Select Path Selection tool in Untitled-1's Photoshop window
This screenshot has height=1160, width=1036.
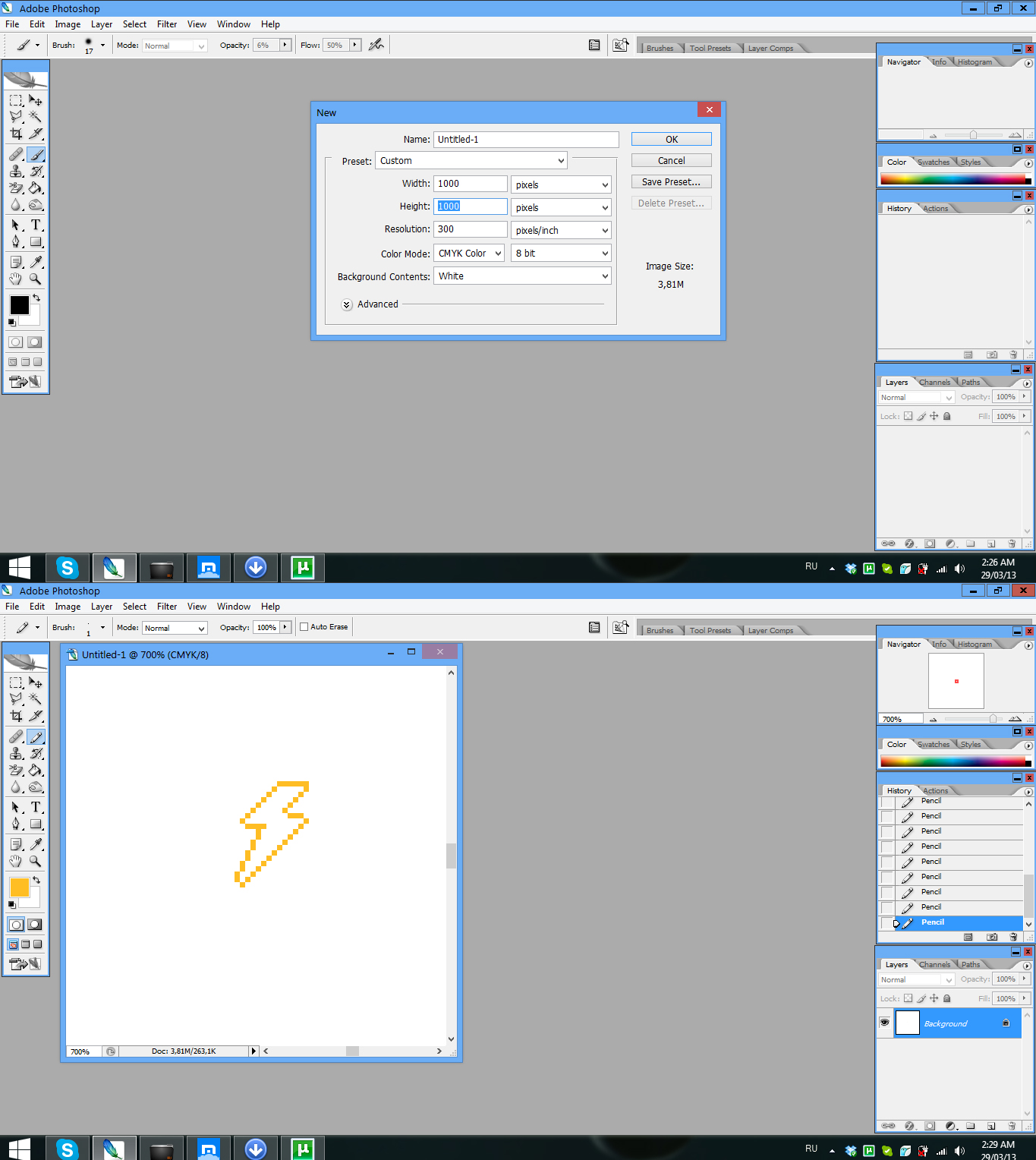click(x=16, y=807)
